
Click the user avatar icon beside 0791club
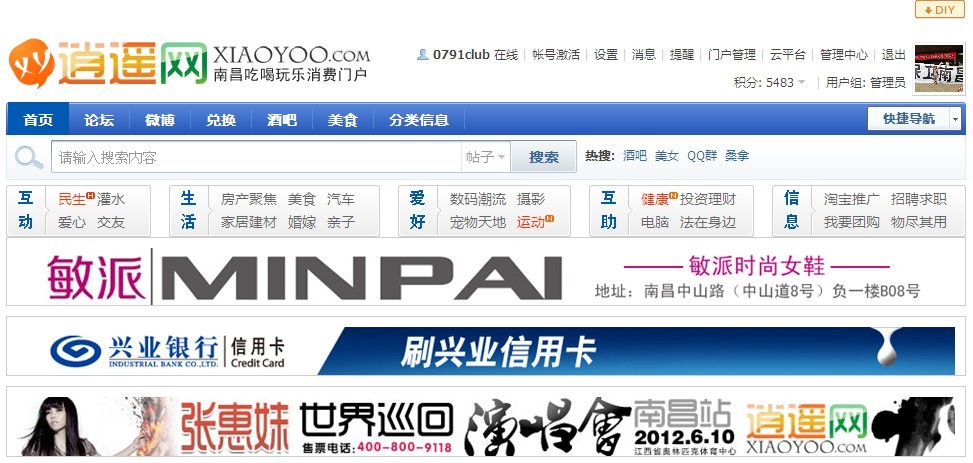click(423, 55)
